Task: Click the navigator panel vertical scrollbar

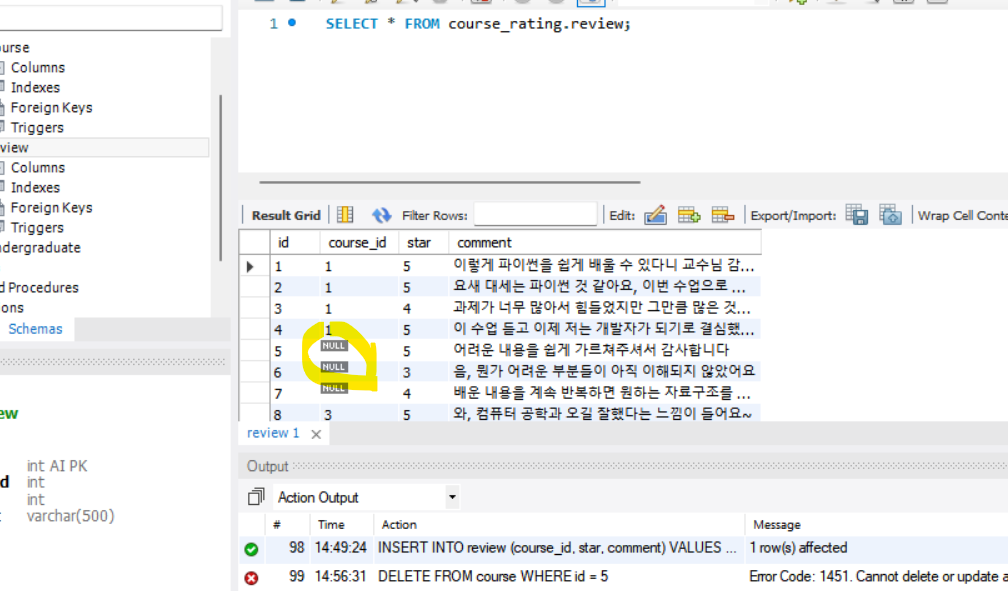Action: (220, 178)
